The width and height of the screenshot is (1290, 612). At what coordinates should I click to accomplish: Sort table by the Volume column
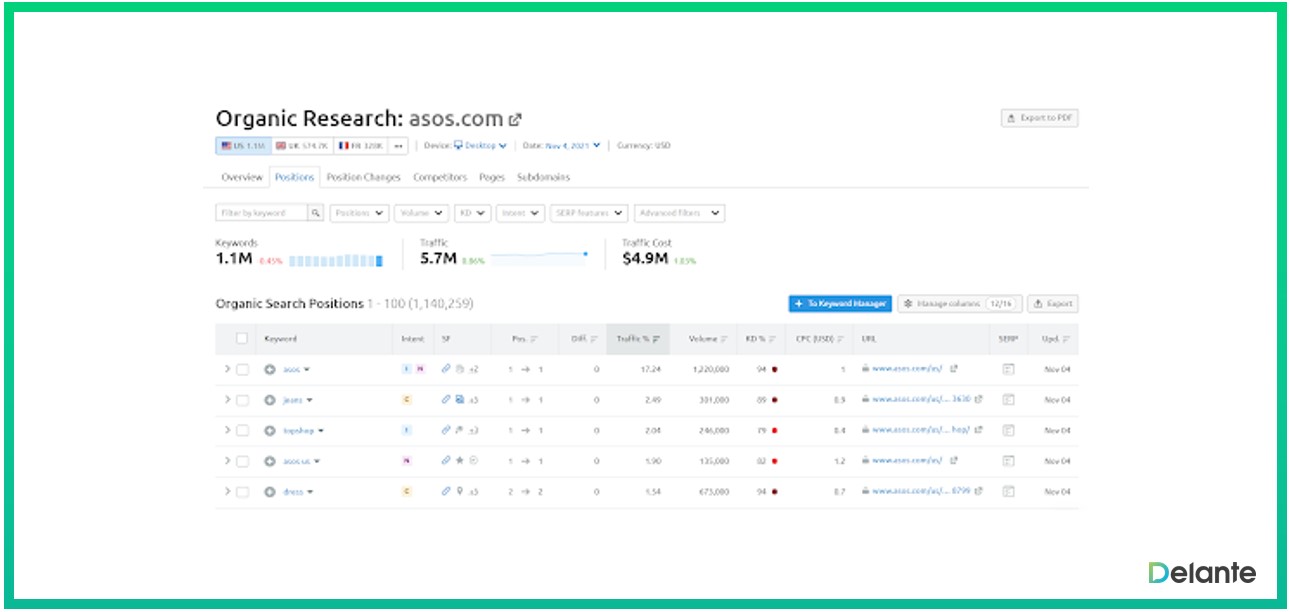(x=708, y=339)
